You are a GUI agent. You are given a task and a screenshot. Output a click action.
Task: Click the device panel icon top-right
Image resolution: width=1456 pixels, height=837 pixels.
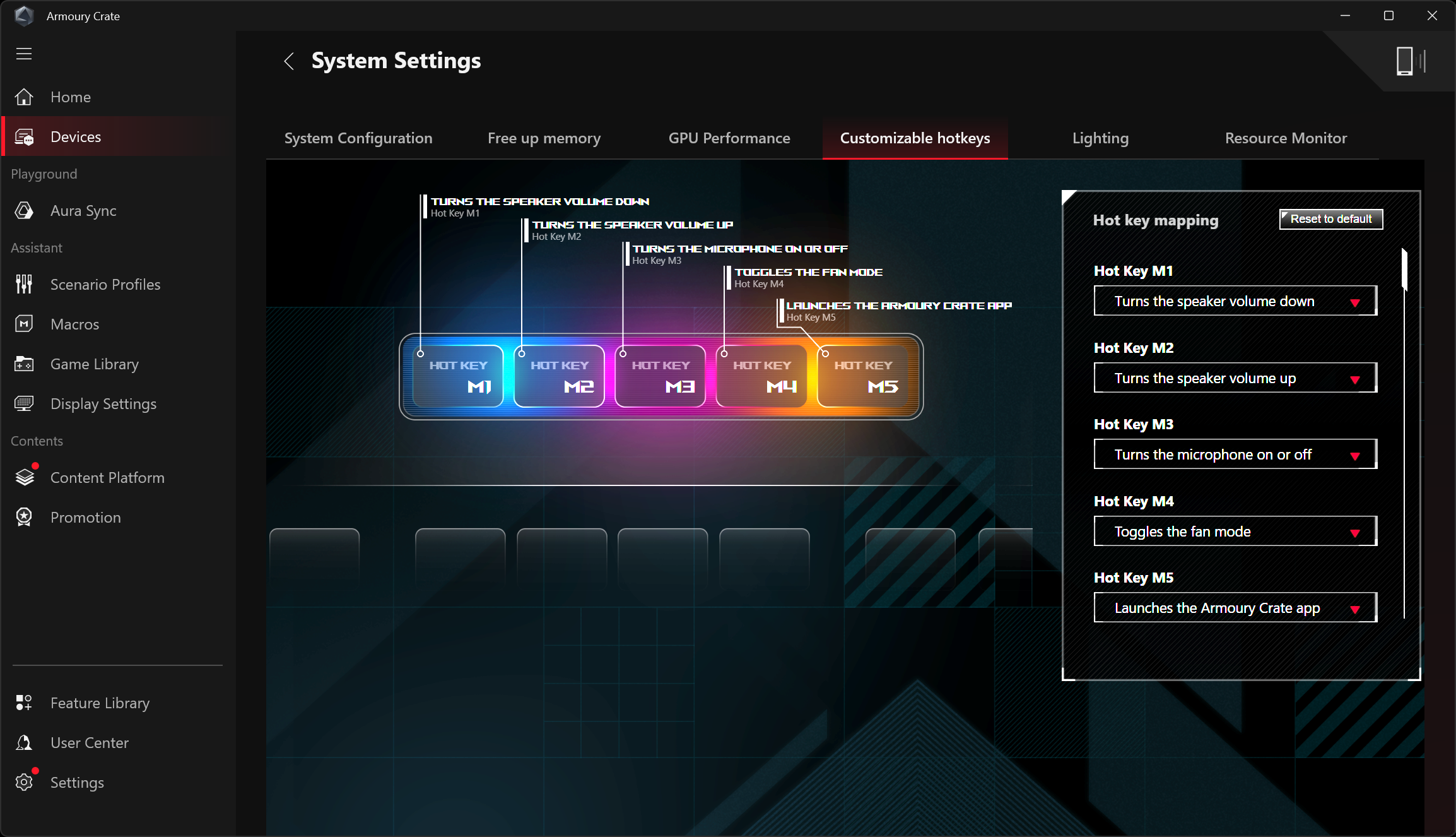(1411, 61)
